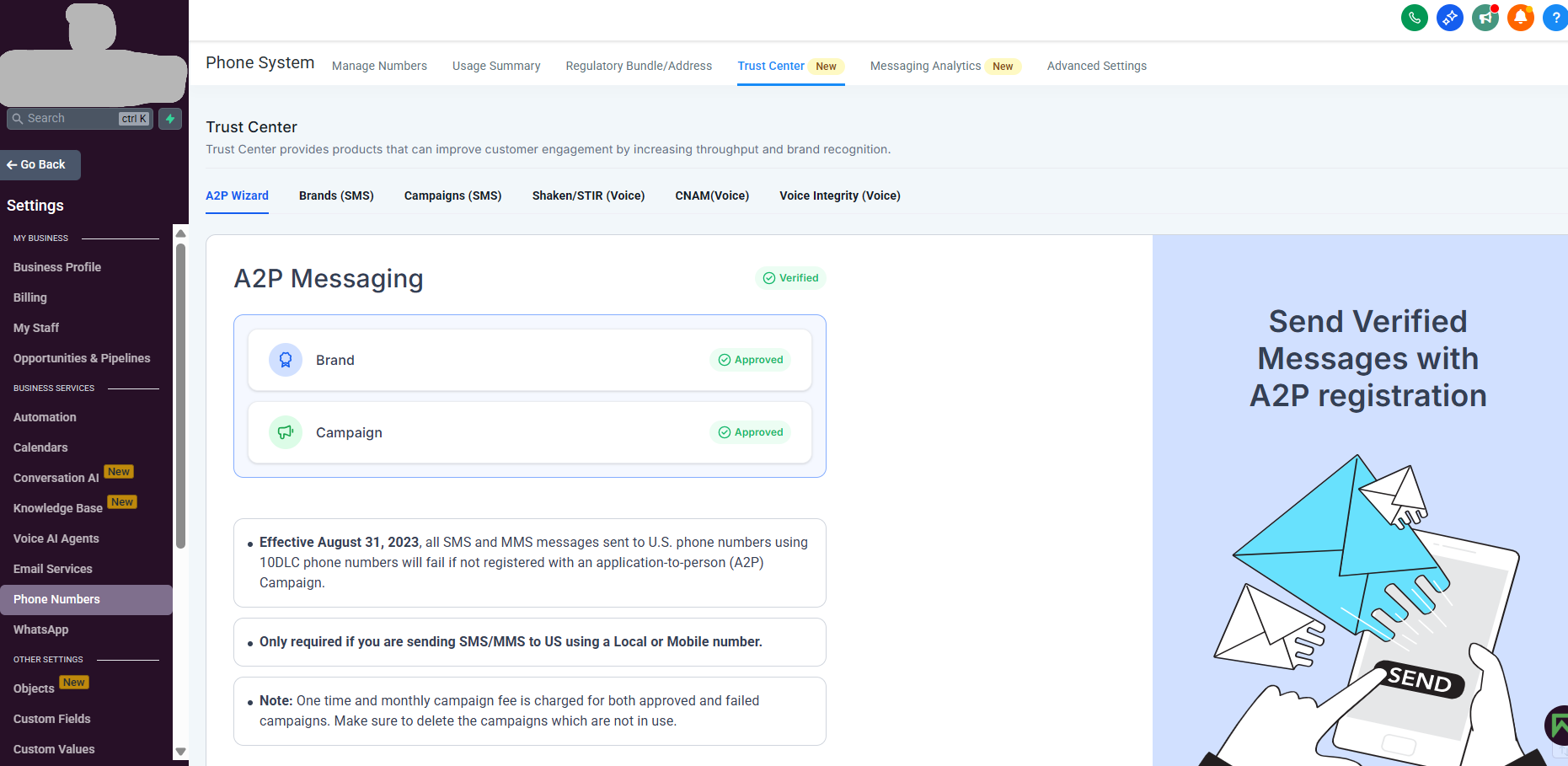Open Business Profile in the sidebar

click(x=57, y=267)
